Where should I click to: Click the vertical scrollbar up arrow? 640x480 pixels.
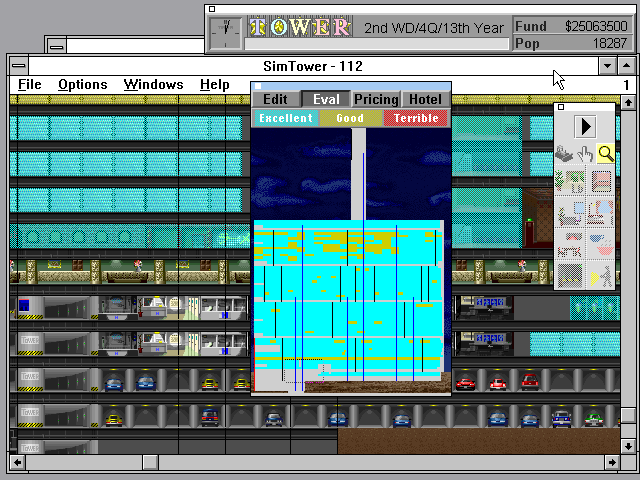(x=628, y=102)
